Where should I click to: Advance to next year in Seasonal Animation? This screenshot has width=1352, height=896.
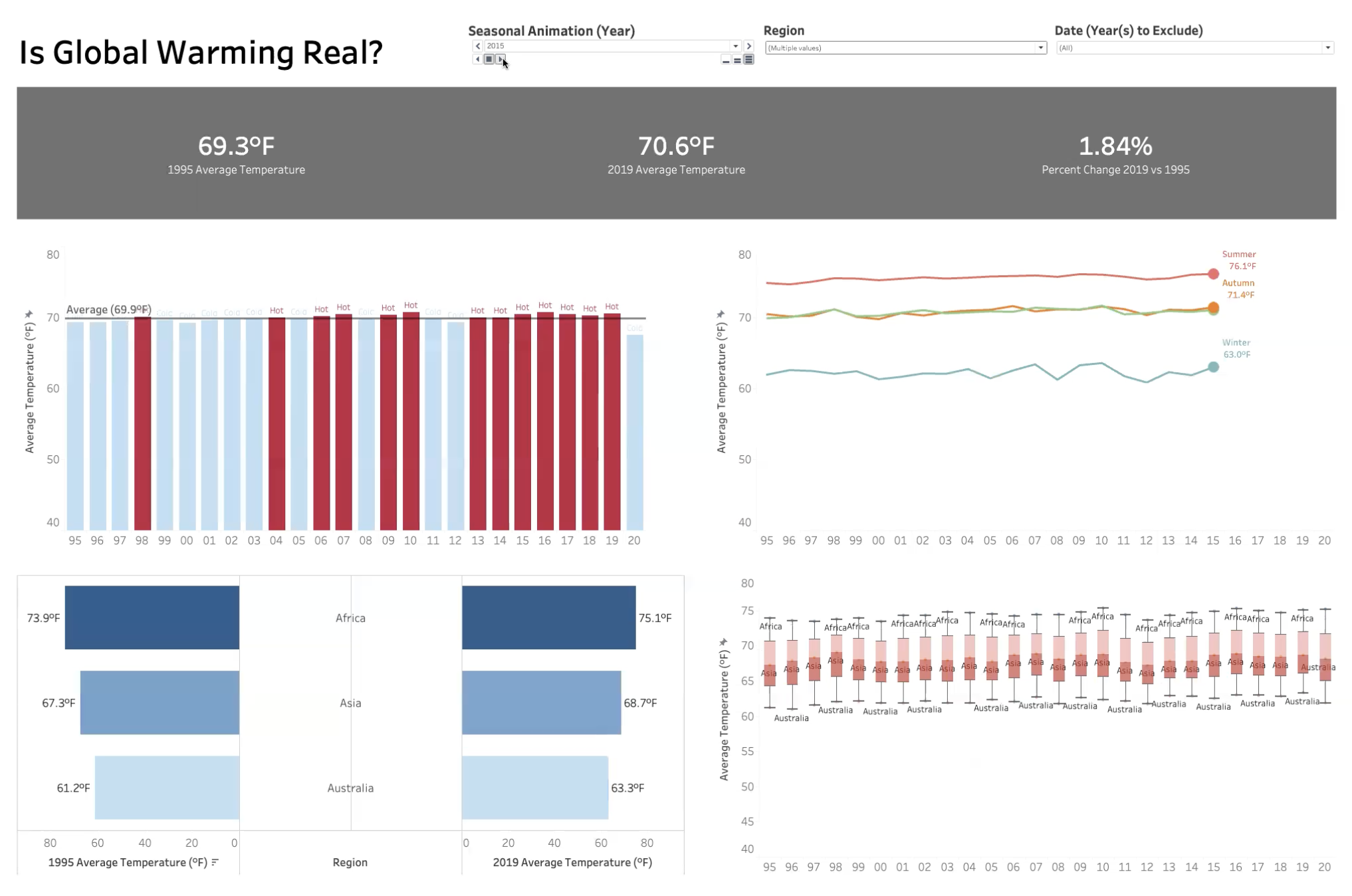tap(749, 46)
